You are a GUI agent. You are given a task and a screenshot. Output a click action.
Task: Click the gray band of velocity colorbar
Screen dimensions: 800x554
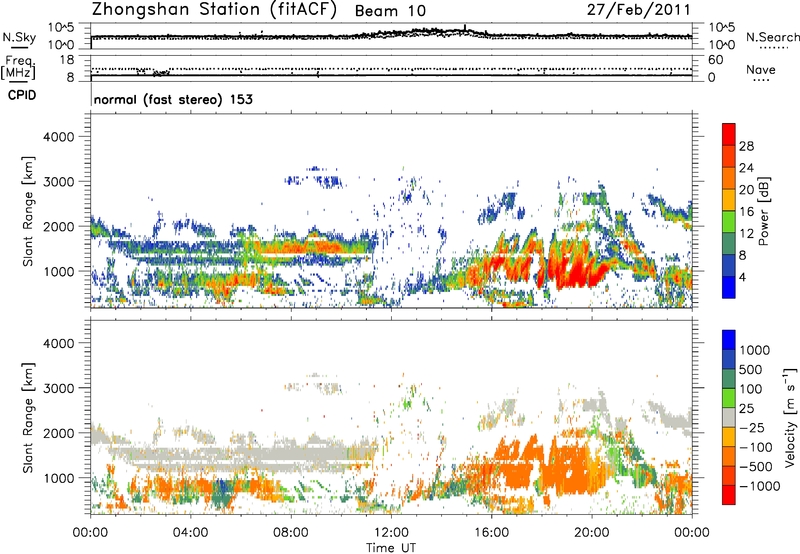[x=729, y=417]
